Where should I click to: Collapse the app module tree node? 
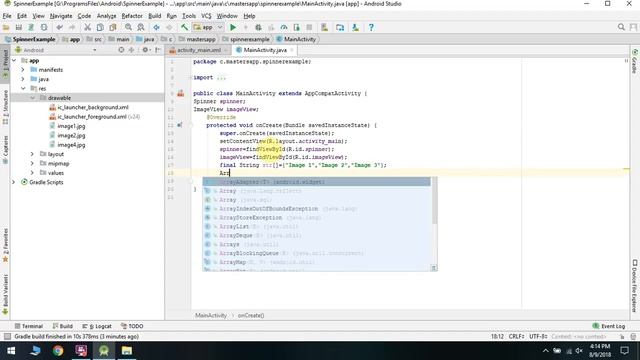(15, 60)
